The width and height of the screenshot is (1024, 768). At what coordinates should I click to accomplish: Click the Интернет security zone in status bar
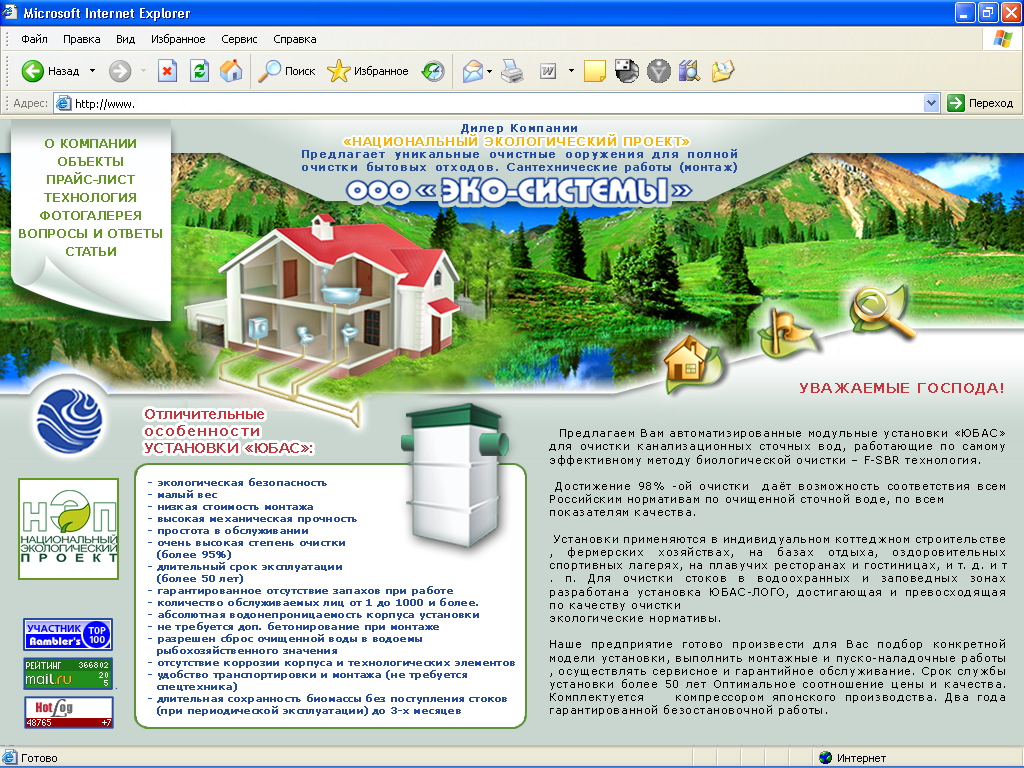852,758
